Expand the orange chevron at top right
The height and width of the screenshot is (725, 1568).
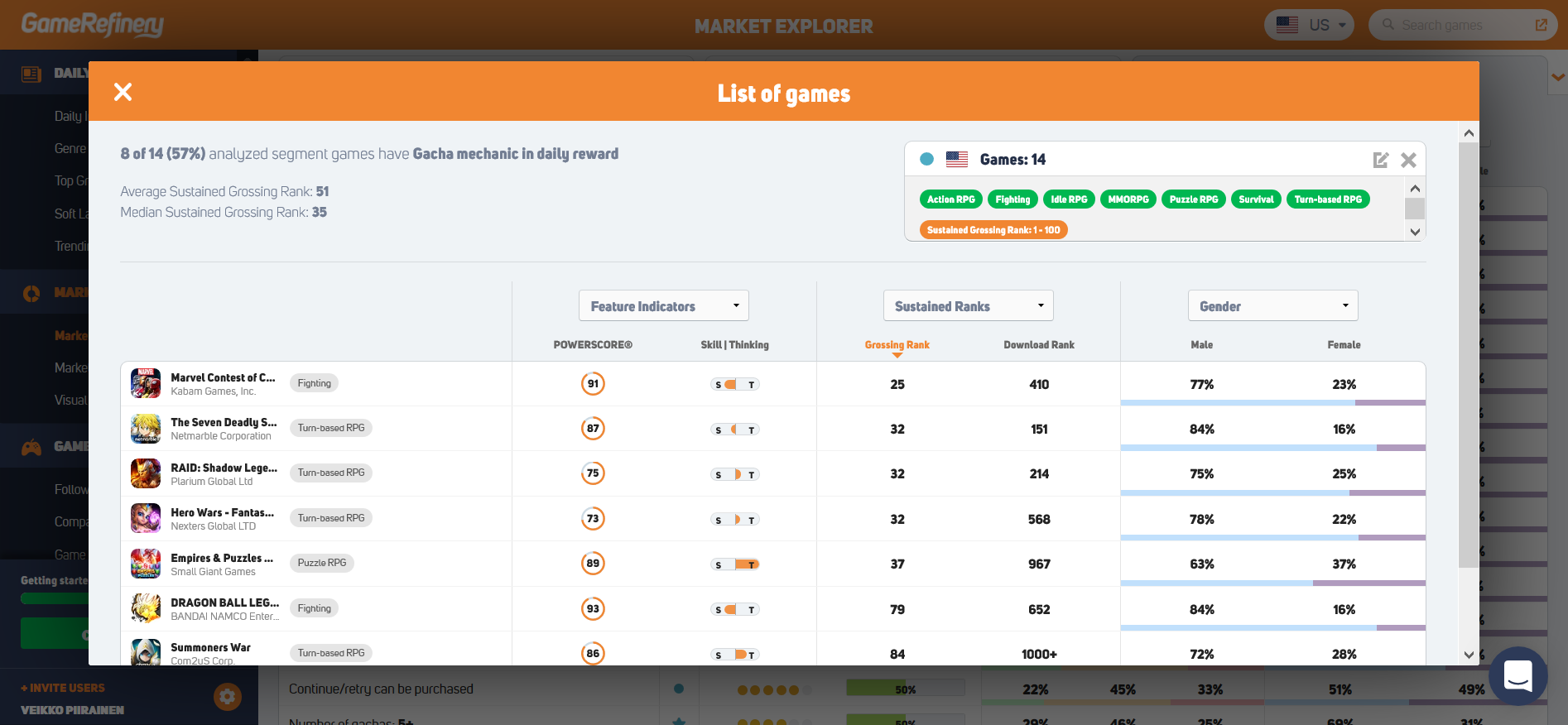1558,77
